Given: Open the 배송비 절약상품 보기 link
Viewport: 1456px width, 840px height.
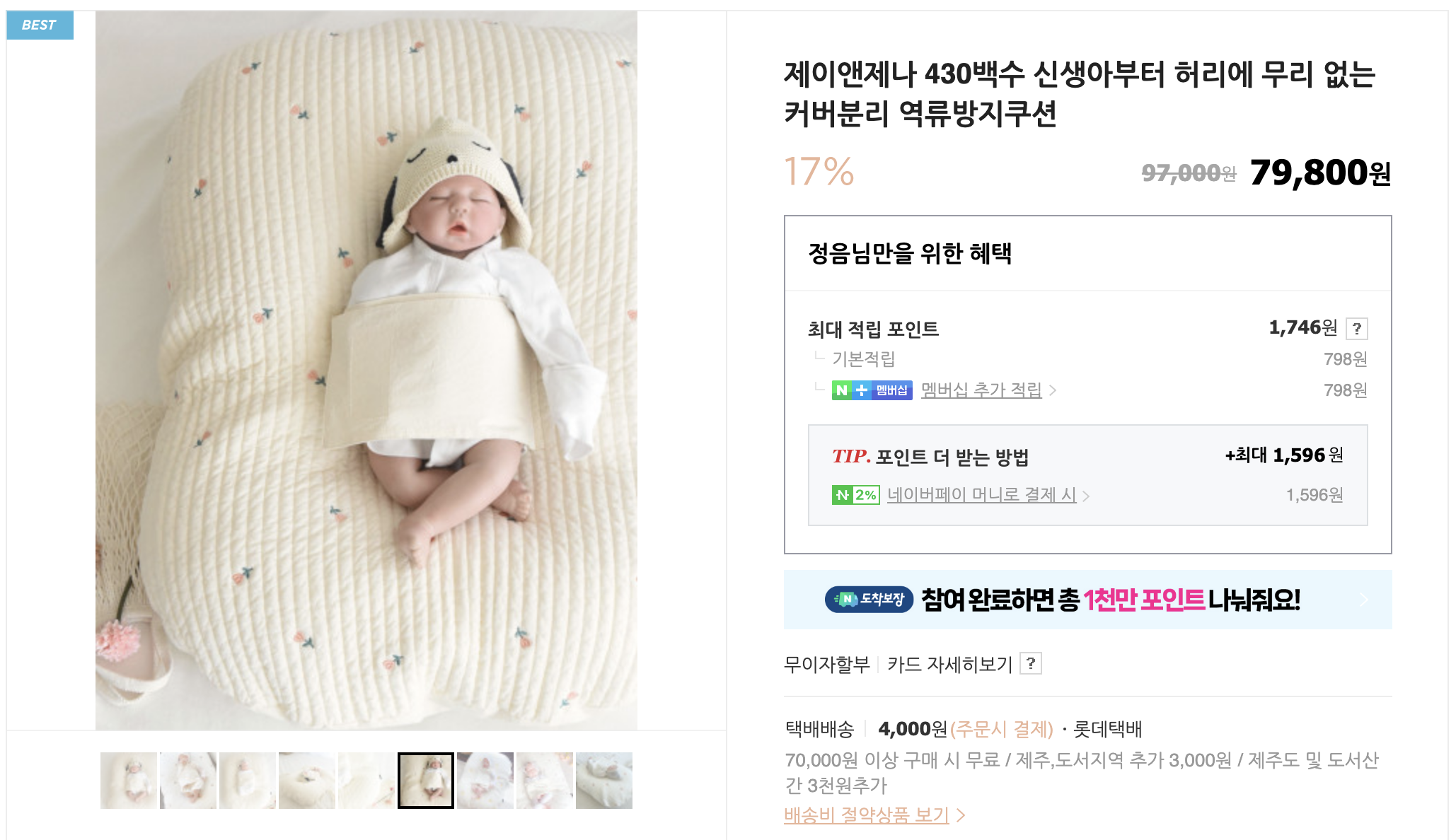Looking at the screenshot, I should 867,815.
